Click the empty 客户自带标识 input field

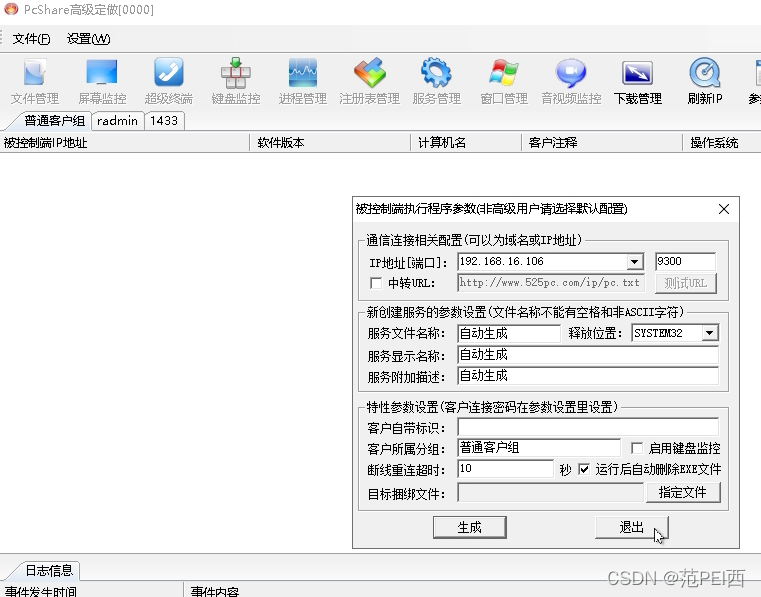tap(588, 427)
